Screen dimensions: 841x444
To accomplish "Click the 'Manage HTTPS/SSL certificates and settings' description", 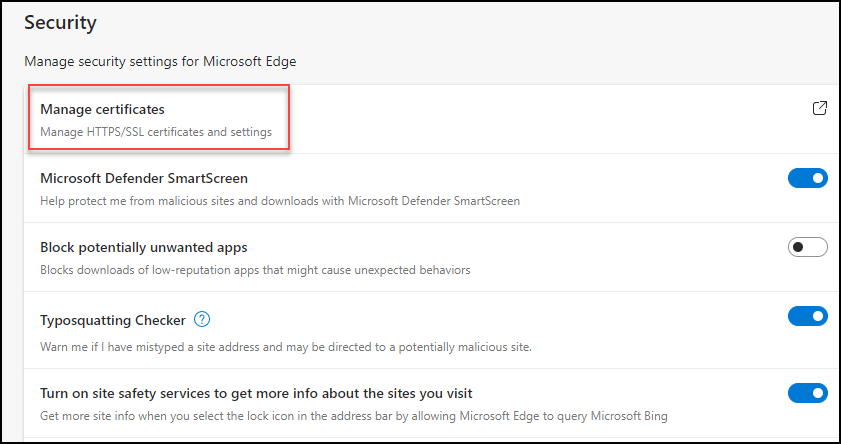I will pyautogui.click(x=155, y=131).
